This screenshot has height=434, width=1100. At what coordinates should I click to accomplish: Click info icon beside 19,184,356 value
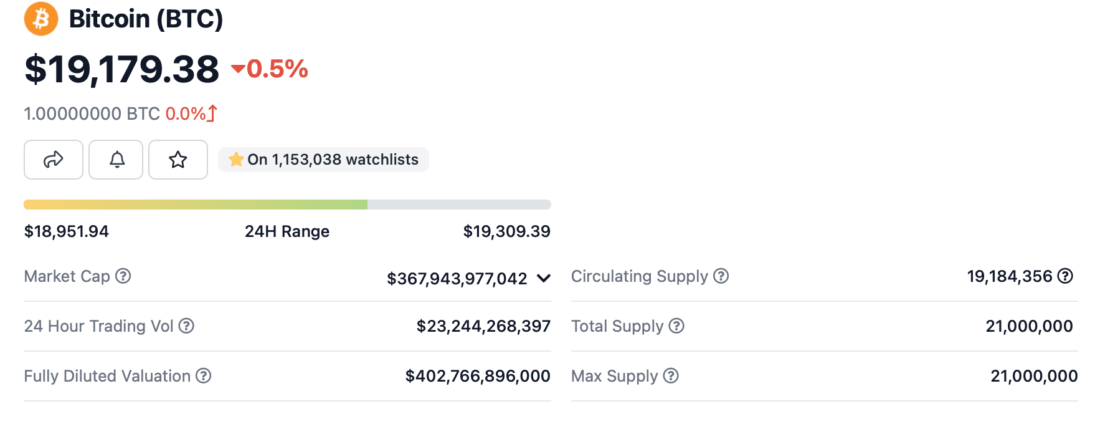click(1065, 276)
